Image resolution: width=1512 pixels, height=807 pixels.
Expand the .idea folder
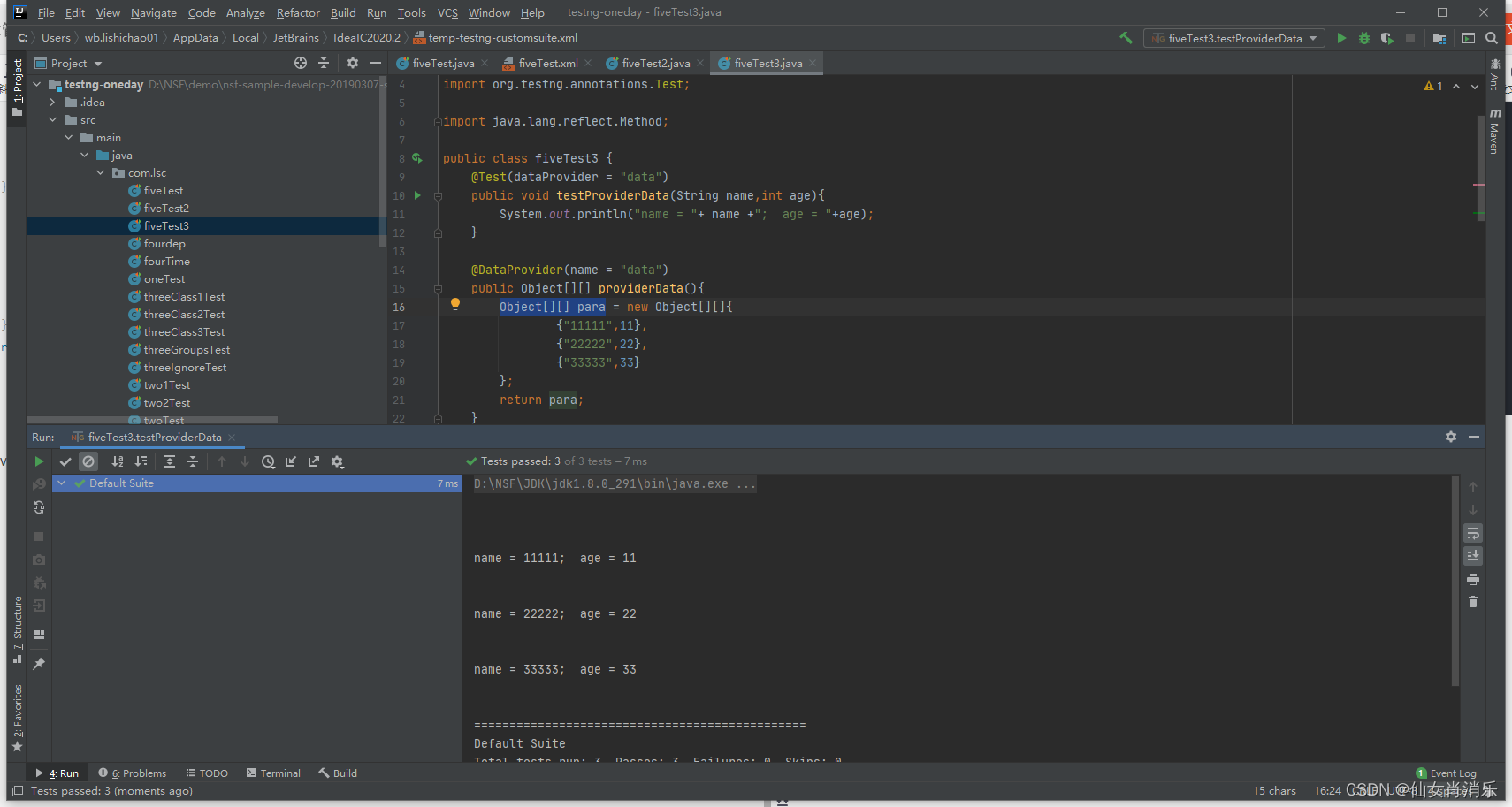(53, 103)
